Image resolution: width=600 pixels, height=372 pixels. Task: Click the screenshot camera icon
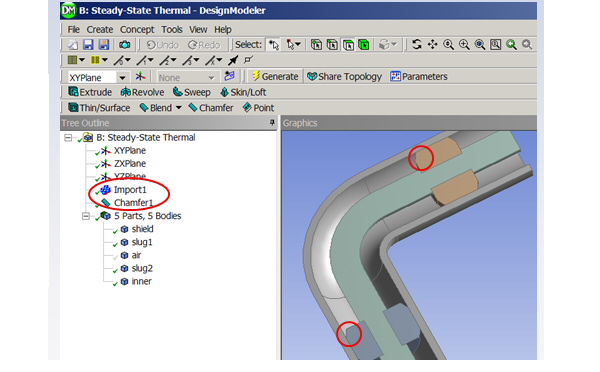click(x=124, y=45)
